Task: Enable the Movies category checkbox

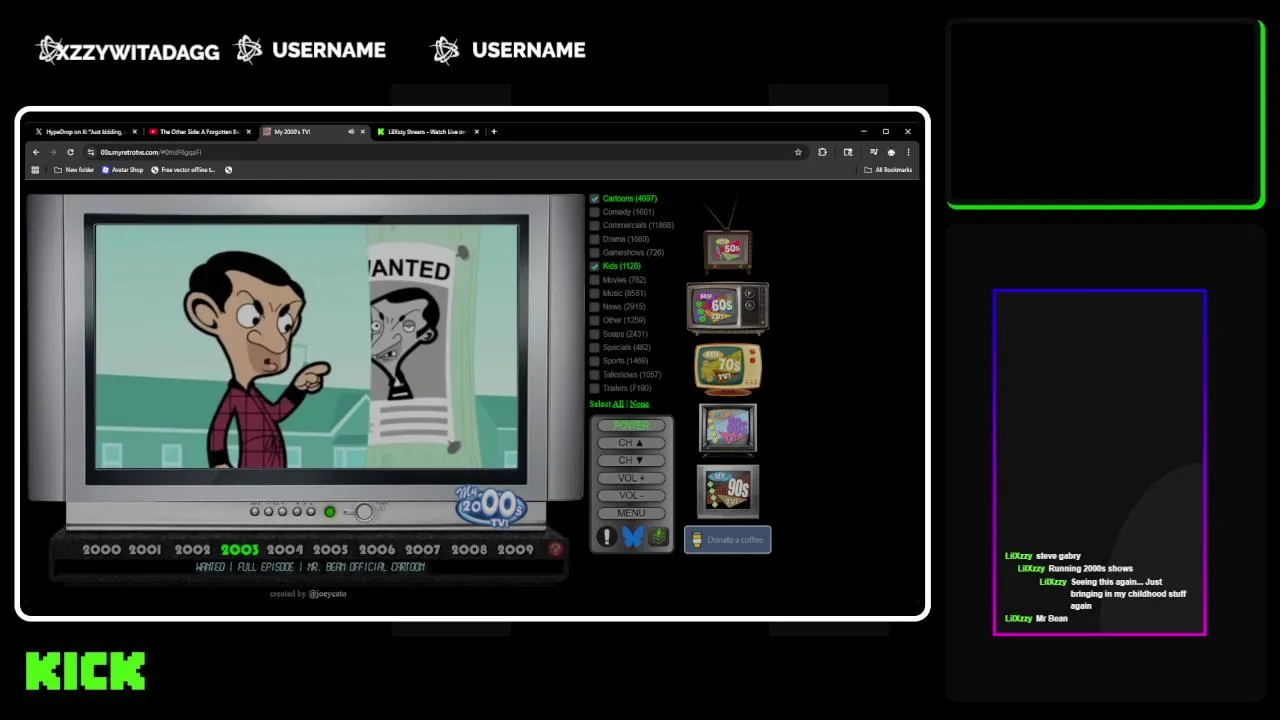Action: point(594,280)
